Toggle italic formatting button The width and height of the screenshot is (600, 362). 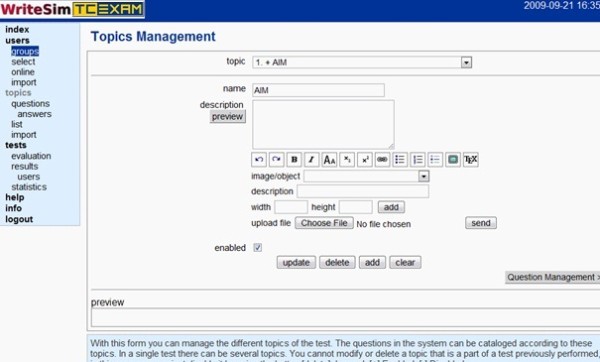coord(311,159)
